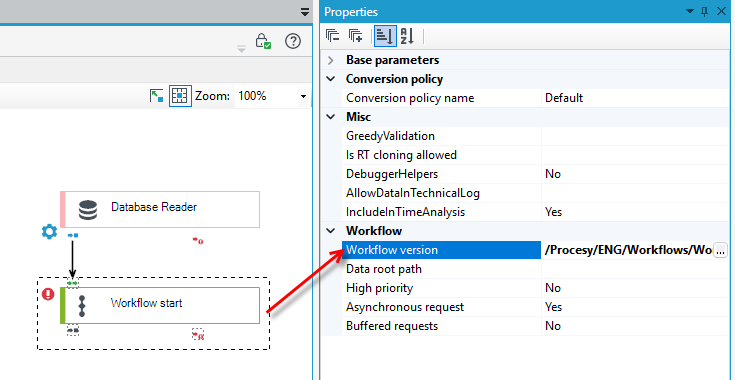Select the High priority property
This screenshot has height=380, width=735.
pos(442,288)
